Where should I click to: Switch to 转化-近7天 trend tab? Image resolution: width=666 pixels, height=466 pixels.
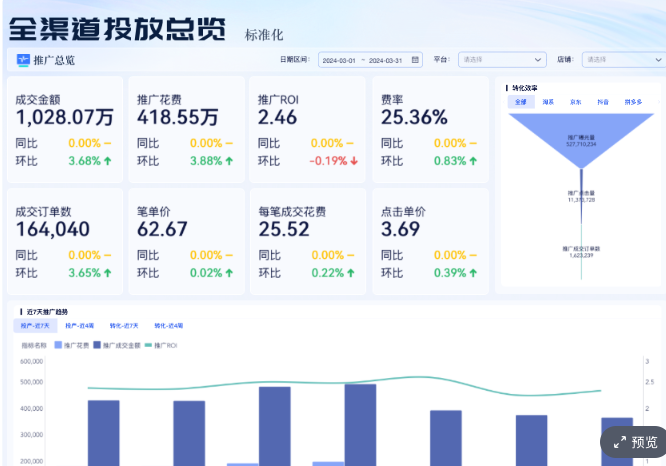pos(124,326)
